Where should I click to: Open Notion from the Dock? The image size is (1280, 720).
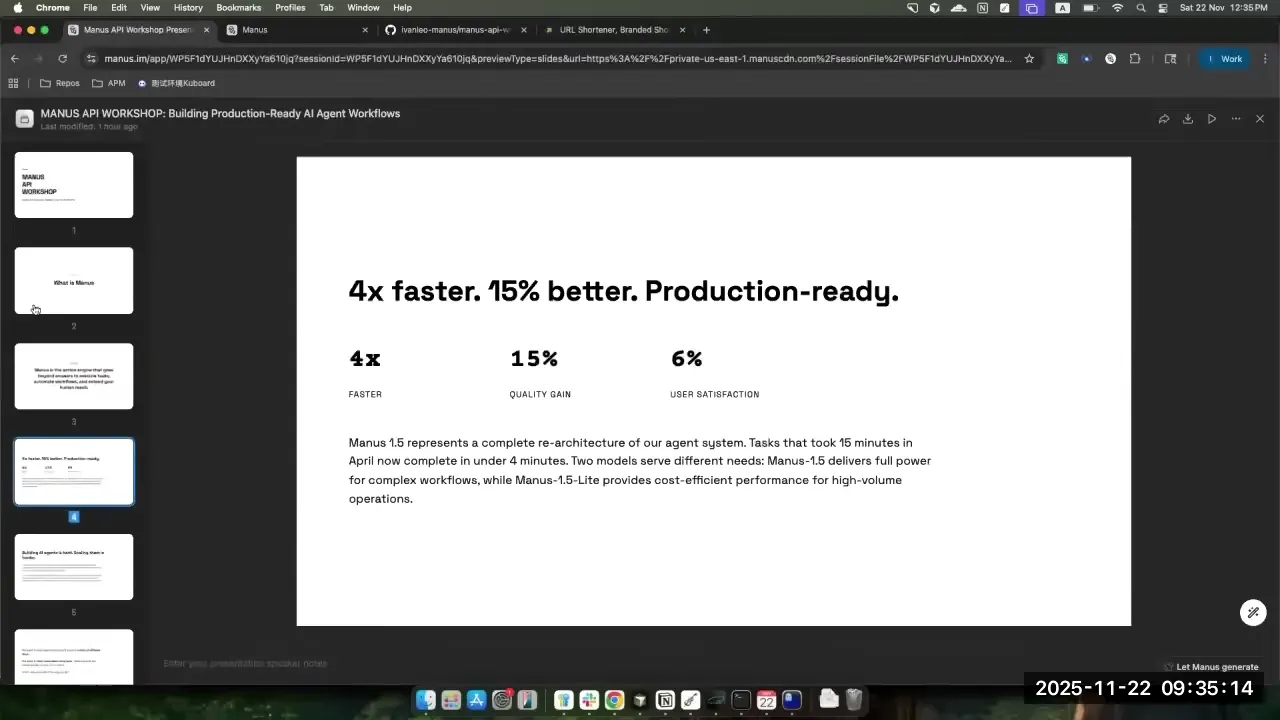(665, 699)
